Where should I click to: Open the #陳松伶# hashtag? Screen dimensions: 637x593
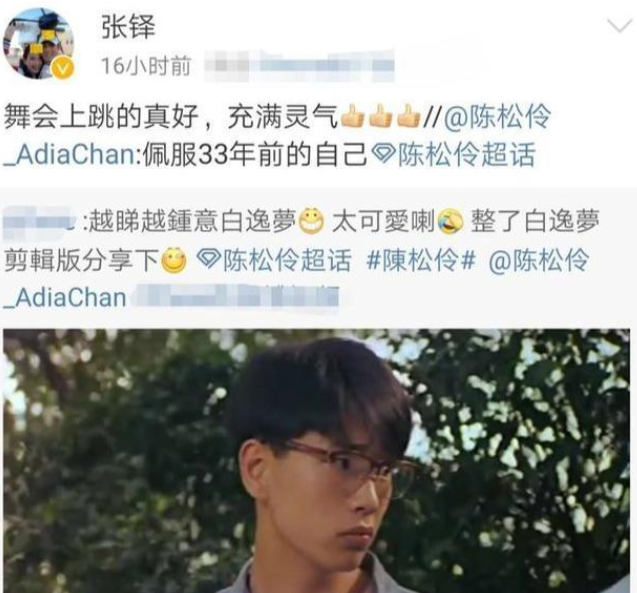[x=421, y=260]
